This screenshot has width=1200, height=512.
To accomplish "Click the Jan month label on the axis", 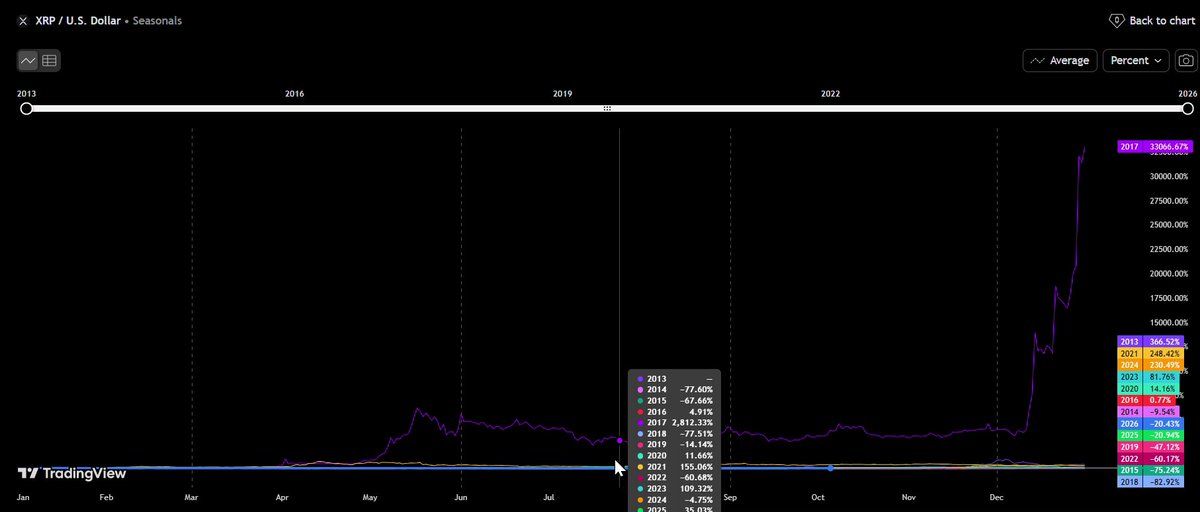I will pos(25,496).
